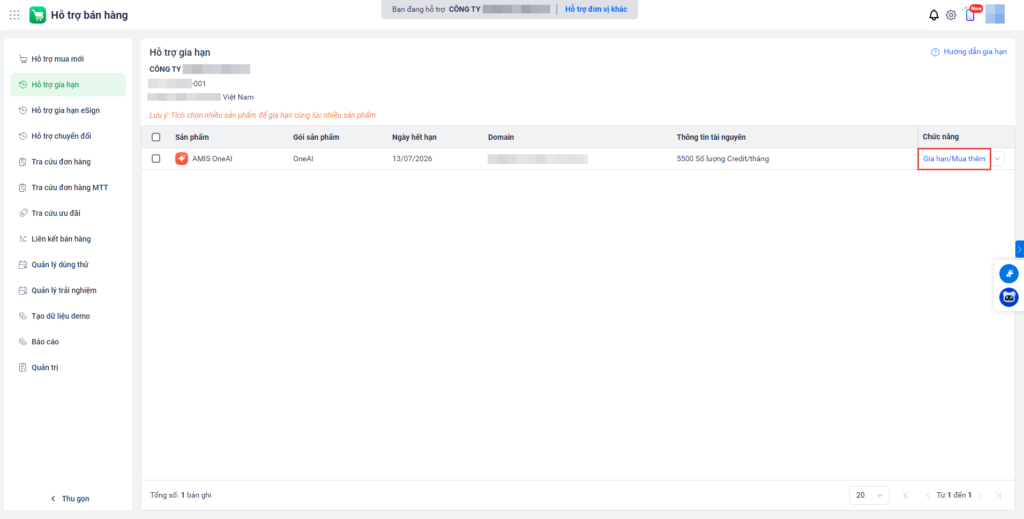Click OneAI in Gói sản phẩm column
Screen dimensions: 1024x519
[303, 159]
